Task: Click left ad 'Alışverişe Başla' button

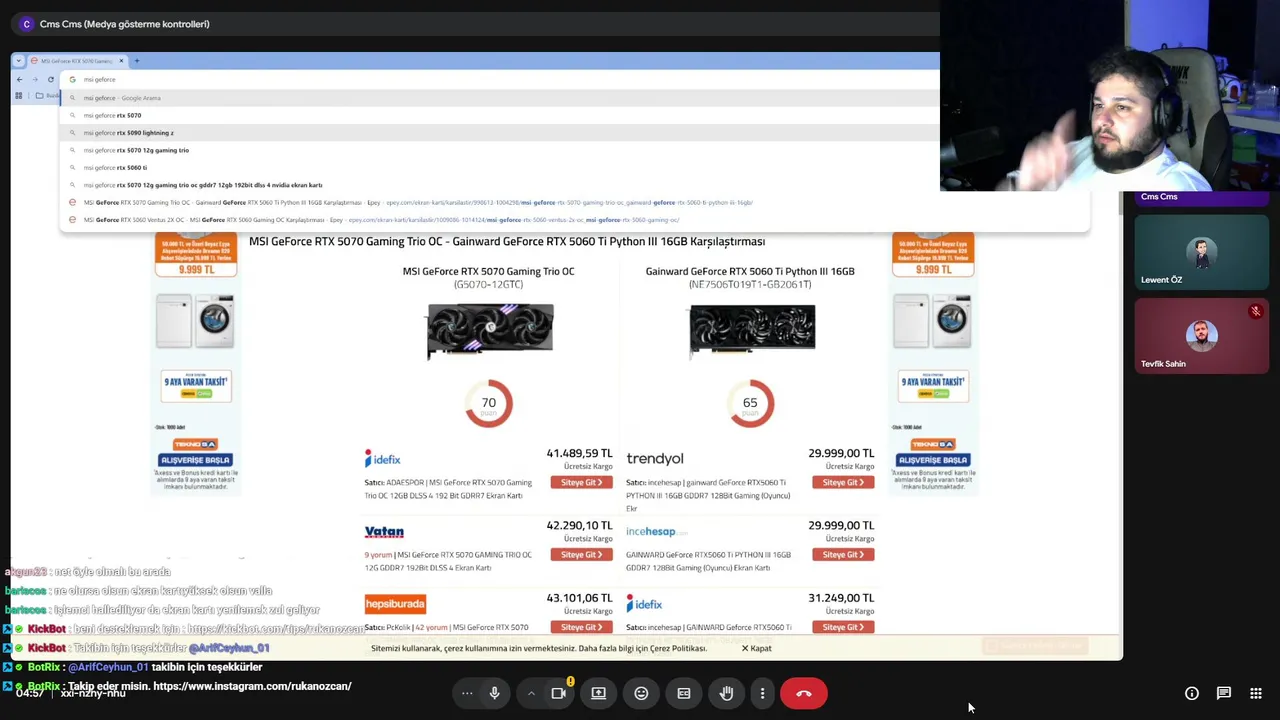Action: (x=195, y=460)
